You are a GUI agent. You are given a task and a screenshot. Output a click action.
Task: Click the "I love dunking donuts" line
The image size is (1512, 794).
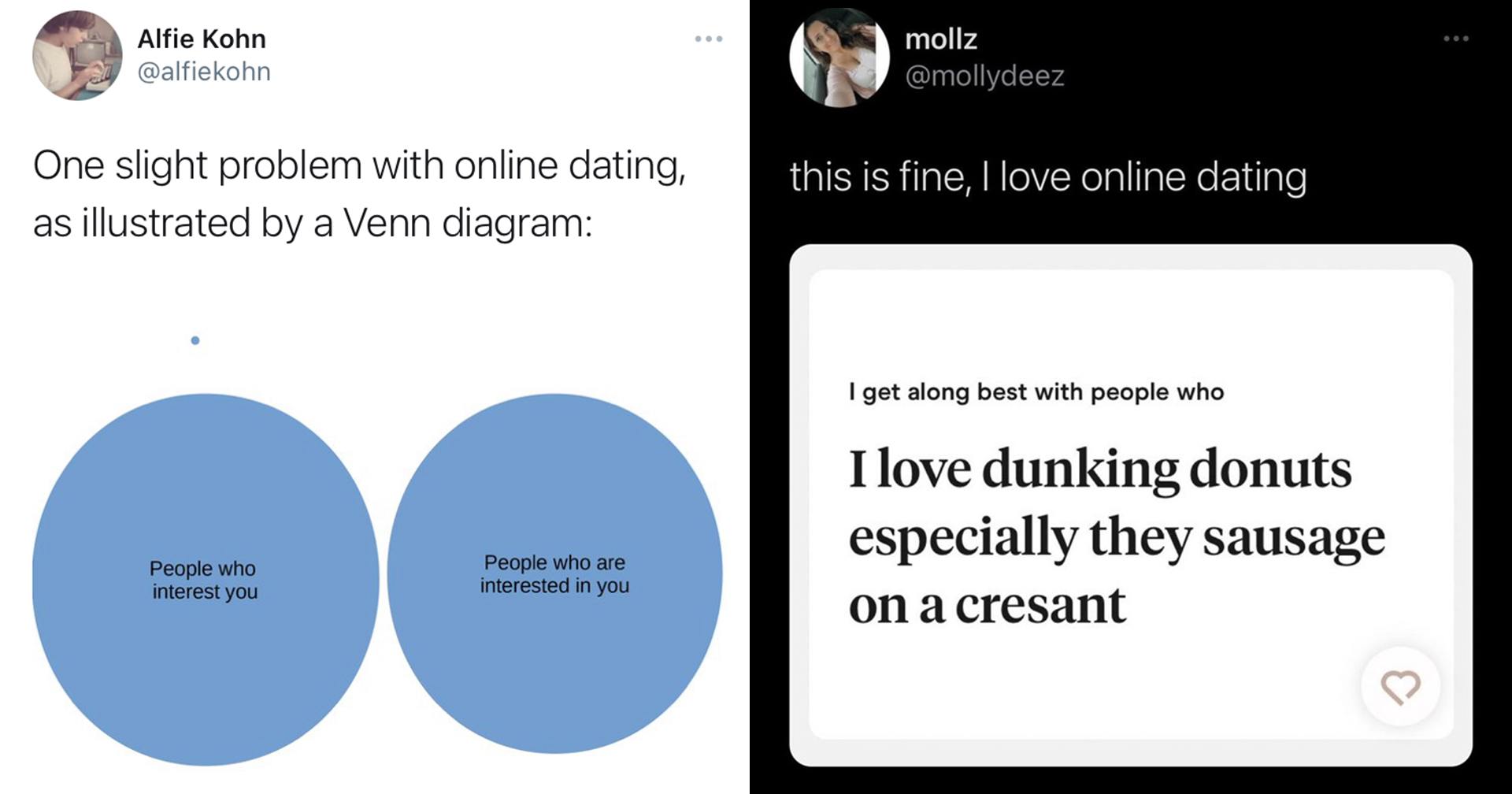[1100, 469]
